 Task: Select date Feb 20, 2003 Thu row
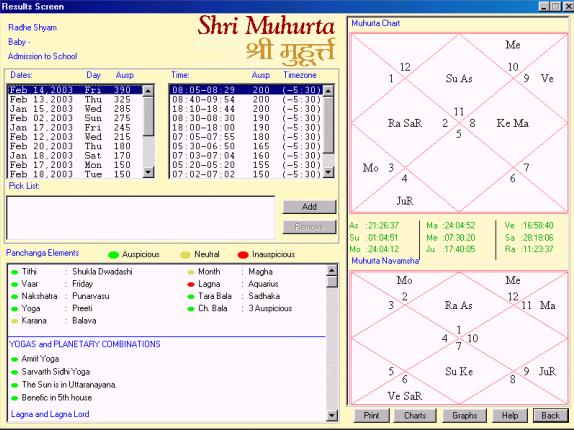(x=75, y=146)
